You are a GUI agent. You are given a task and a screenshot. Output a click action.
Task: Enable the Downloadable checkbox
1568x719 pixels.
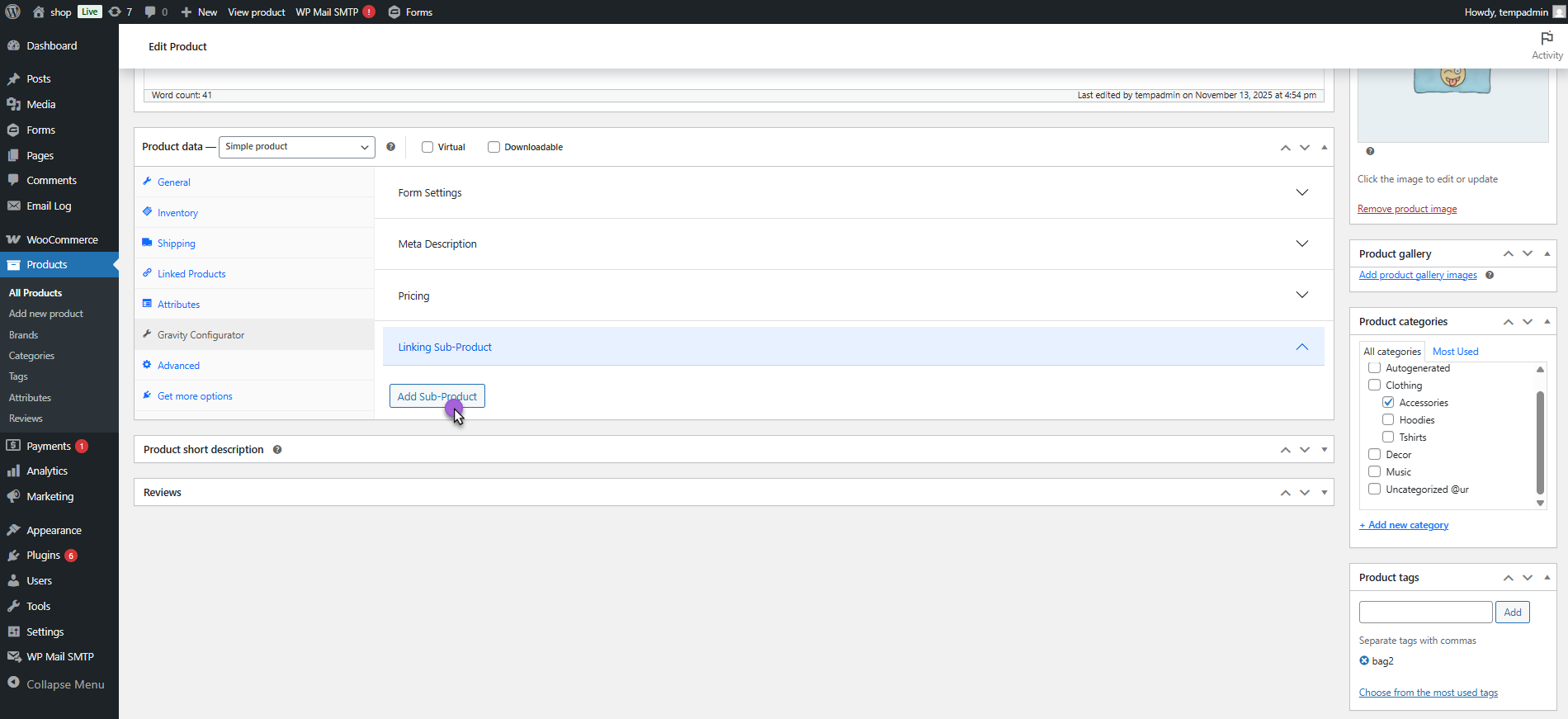click(x=494, y=147)
